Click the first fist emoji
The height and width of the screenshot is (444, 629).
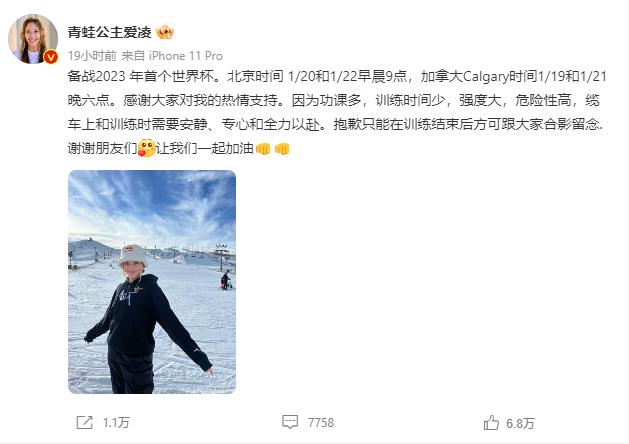[263, 149]
